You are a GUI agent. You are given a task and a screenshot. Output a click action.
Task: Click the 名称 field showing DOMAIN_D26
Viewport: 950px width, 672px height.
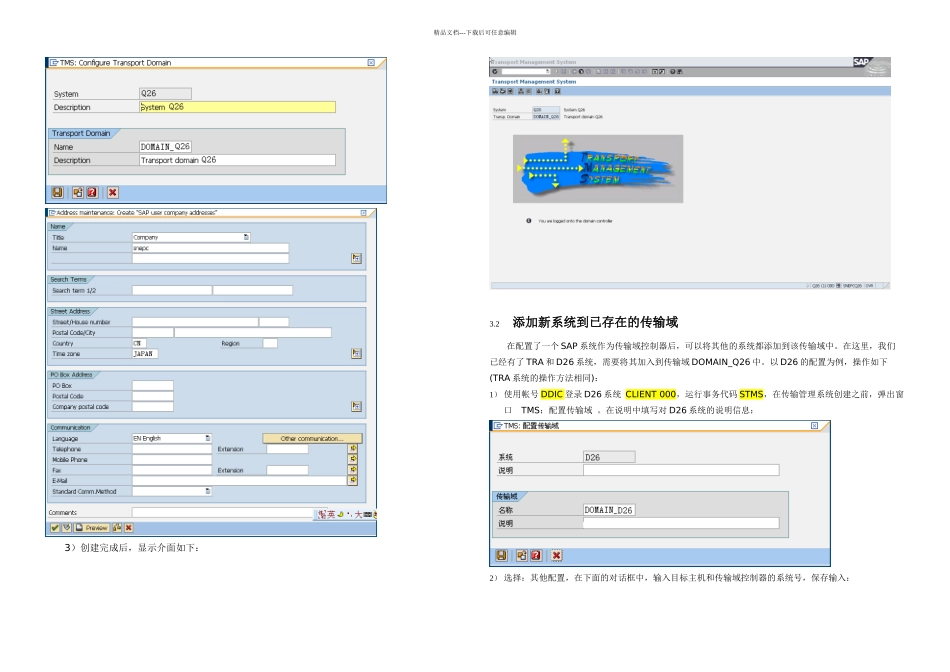pyautogui.click(x=609, y=510)
